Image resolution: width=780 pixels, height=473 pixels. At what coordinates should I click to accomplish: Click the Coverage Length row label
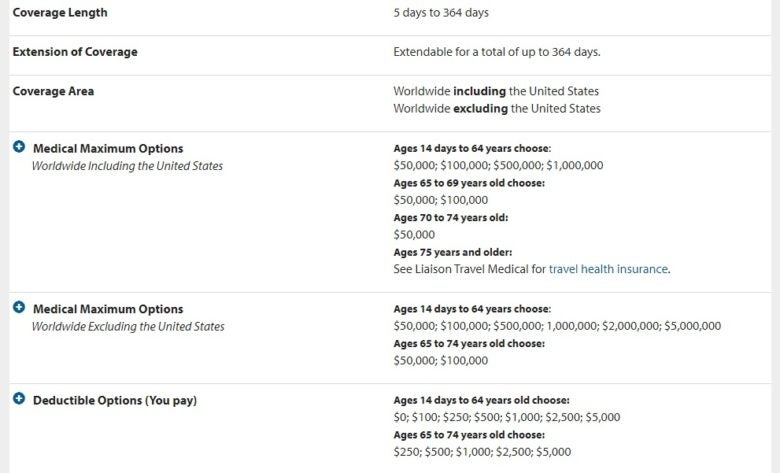[x=60, y=13]
